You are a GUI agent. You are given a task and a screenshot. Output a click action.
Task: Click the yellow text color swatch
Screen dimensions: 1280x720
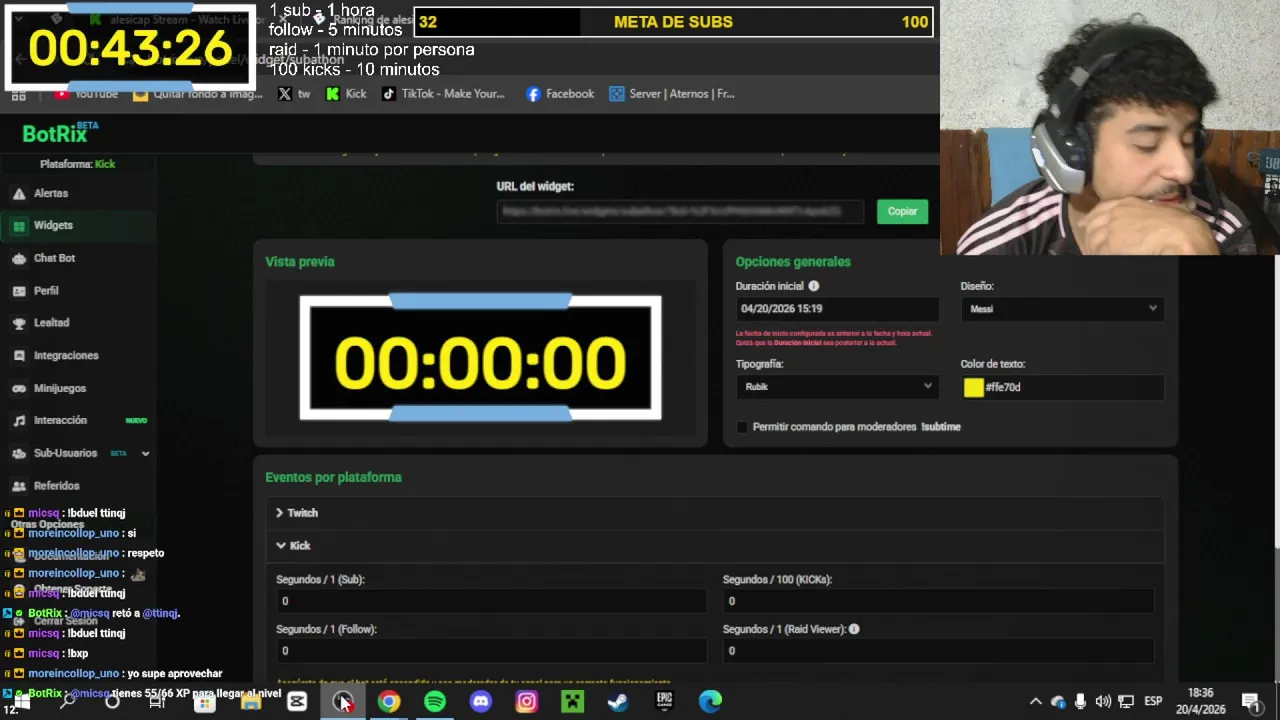(974, 388)
